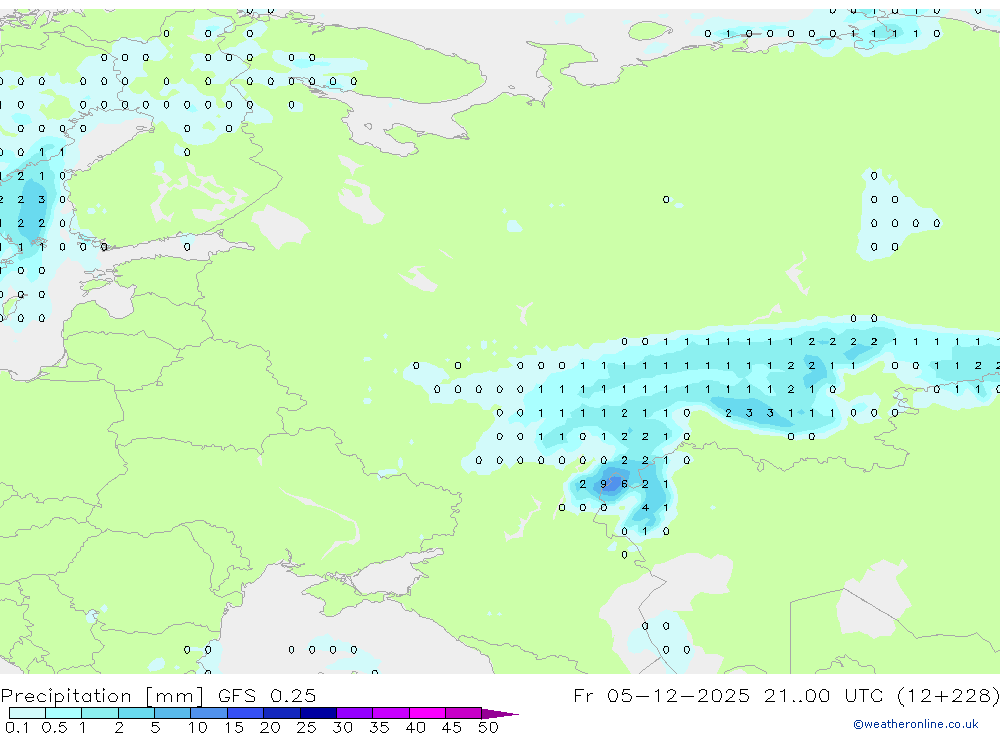Image resolution: width=1000 pixels, height=733 pixels.
Task: Click the '45' legend scale label
Action: coord(452,727)
